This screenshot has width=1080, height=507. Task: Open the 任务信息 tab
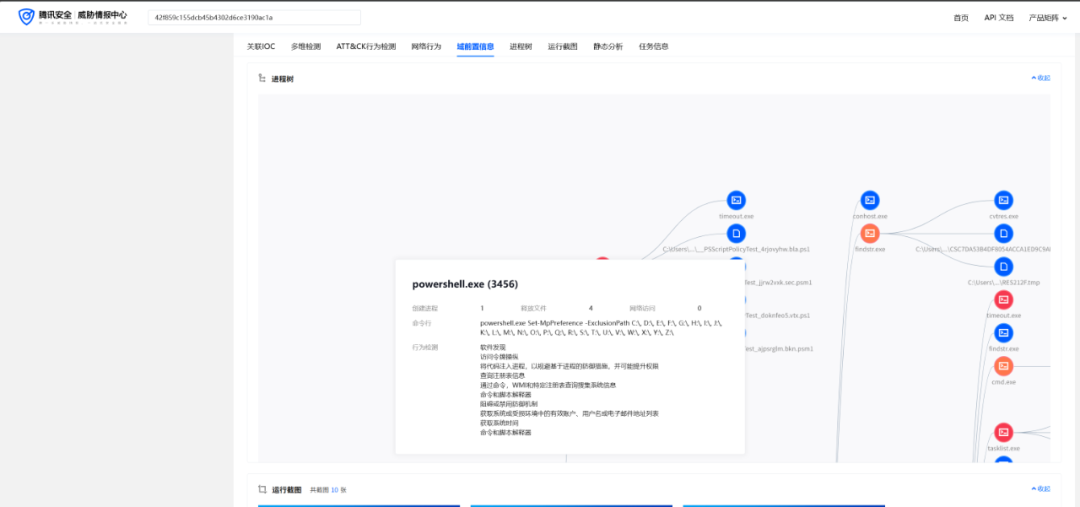coord(654,47)
